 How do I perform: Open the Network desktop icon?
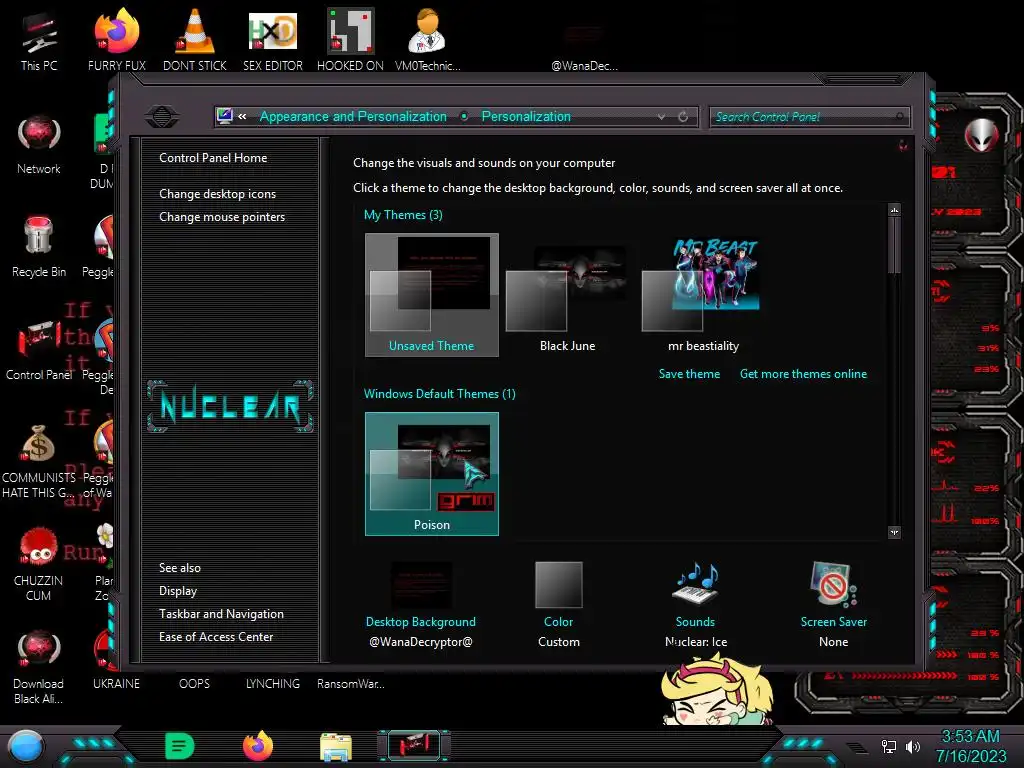(x=39, y=145)
